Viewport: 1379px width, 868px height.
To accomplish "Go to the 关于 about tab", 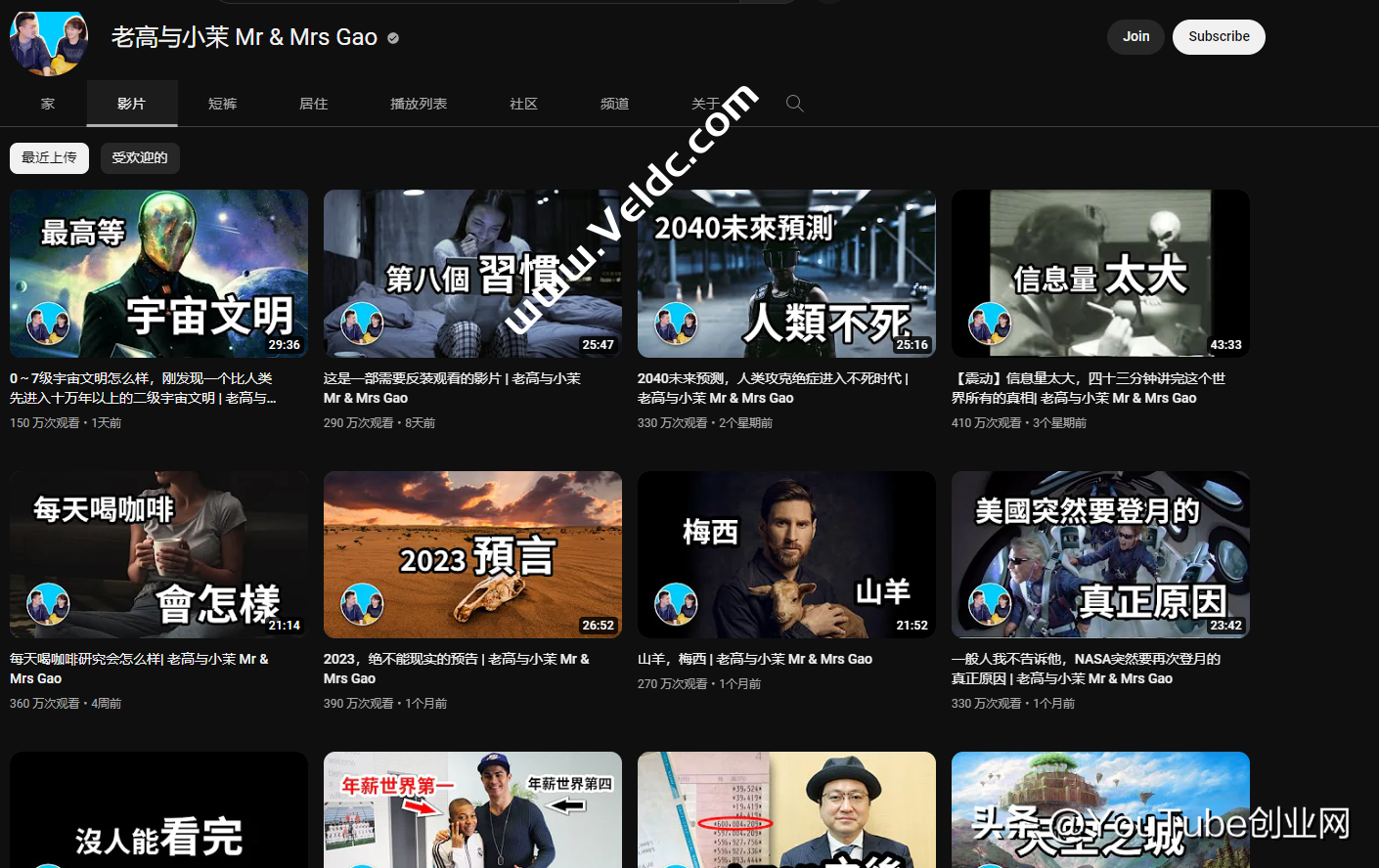I will 705,104.
